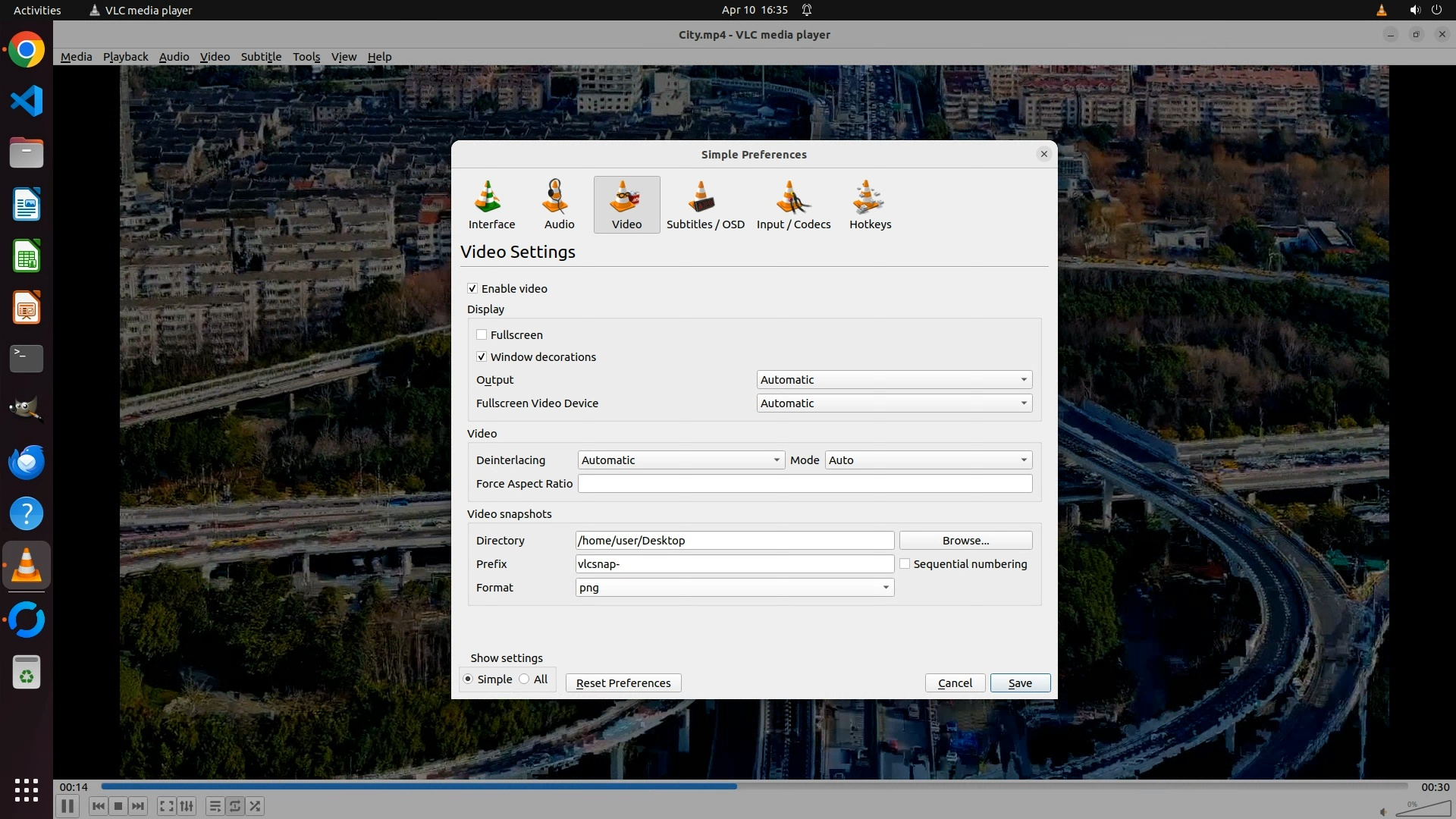This screenshot has height=819, width=1456.
Task: Open the Audio preferences category
Action: point(559,205)
